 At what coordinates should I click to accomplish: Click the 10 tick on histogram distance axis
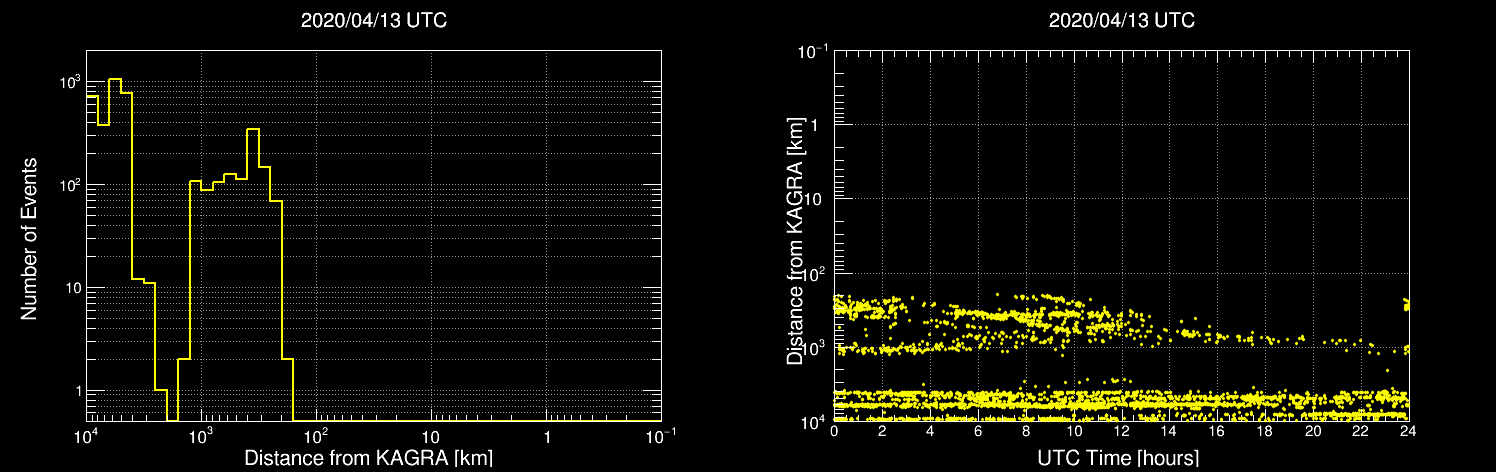point(431,439)
